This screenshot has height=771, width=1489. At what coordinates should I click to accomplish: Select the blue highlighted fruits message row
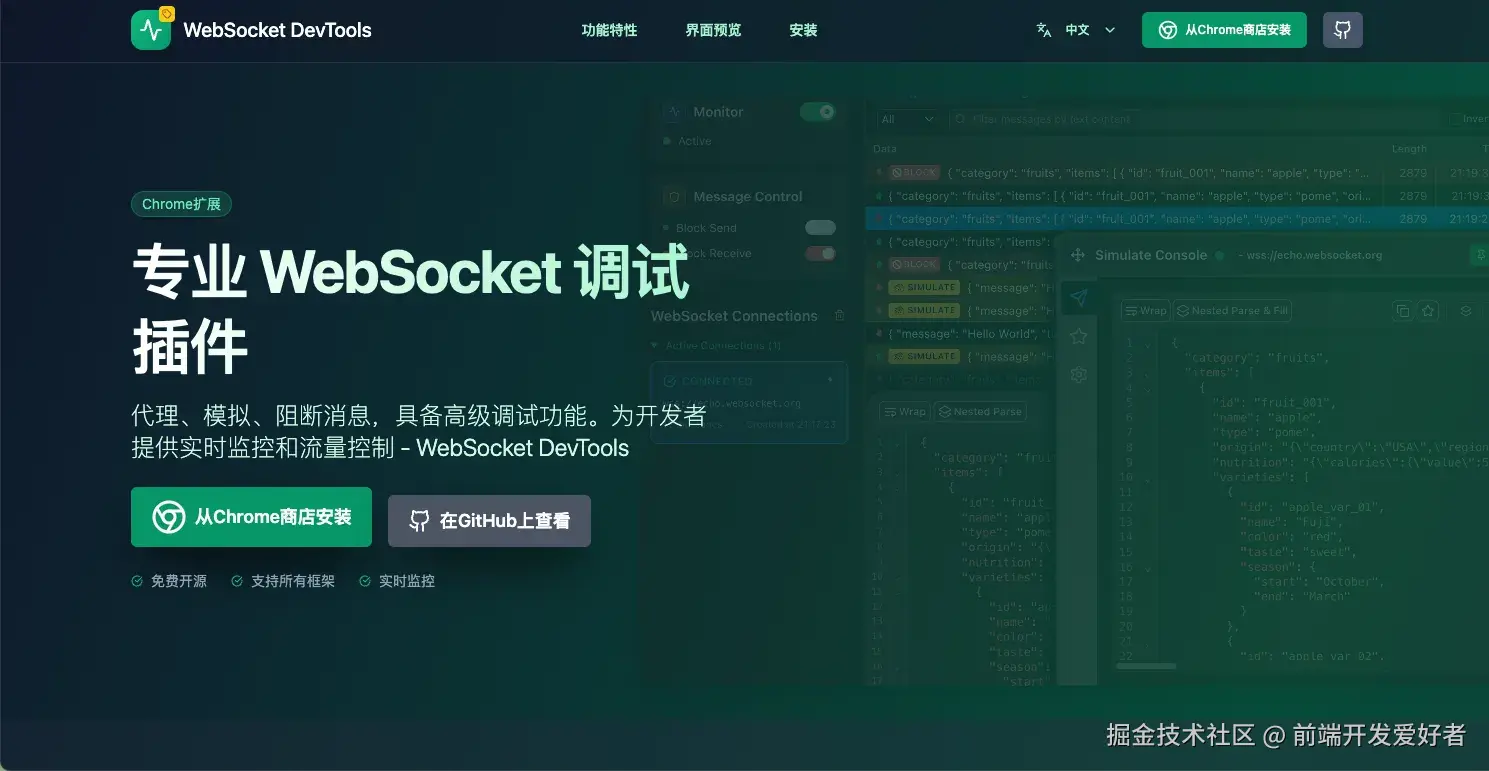1177,219
